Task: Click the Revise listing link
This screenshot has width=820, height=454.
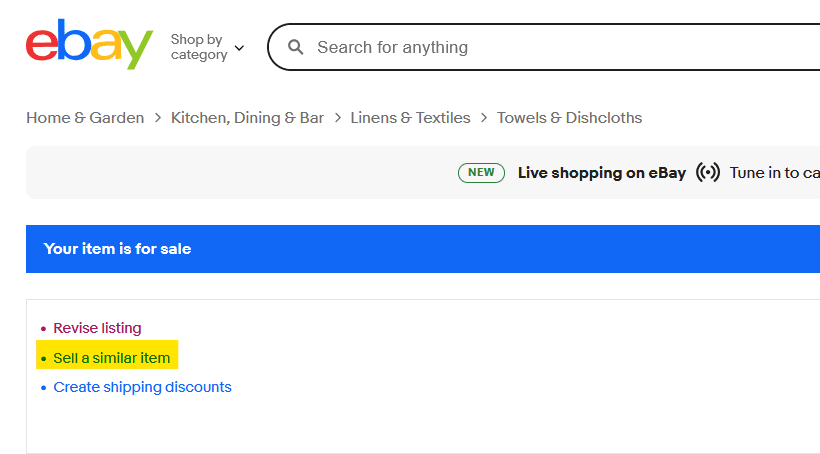Action: click(x=97, y=328)
